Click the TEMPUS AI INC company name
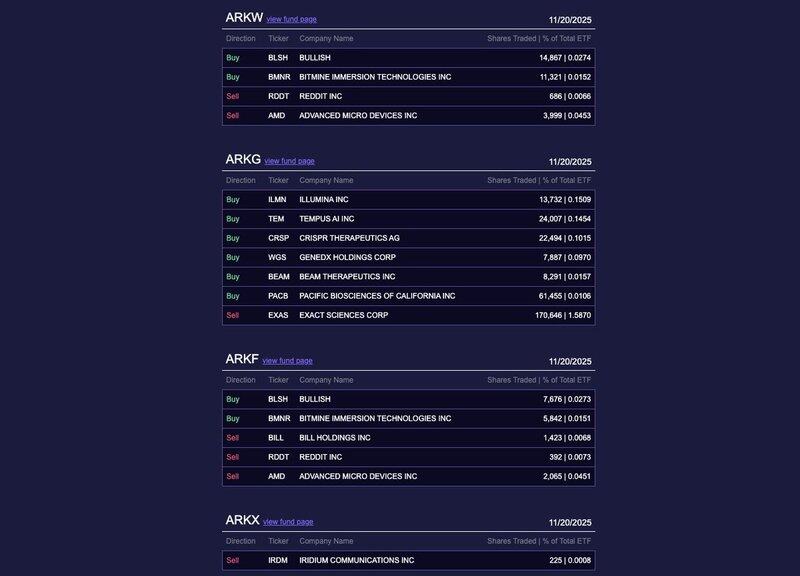Screen dimensions: 800x576 [x=326, y=219]
